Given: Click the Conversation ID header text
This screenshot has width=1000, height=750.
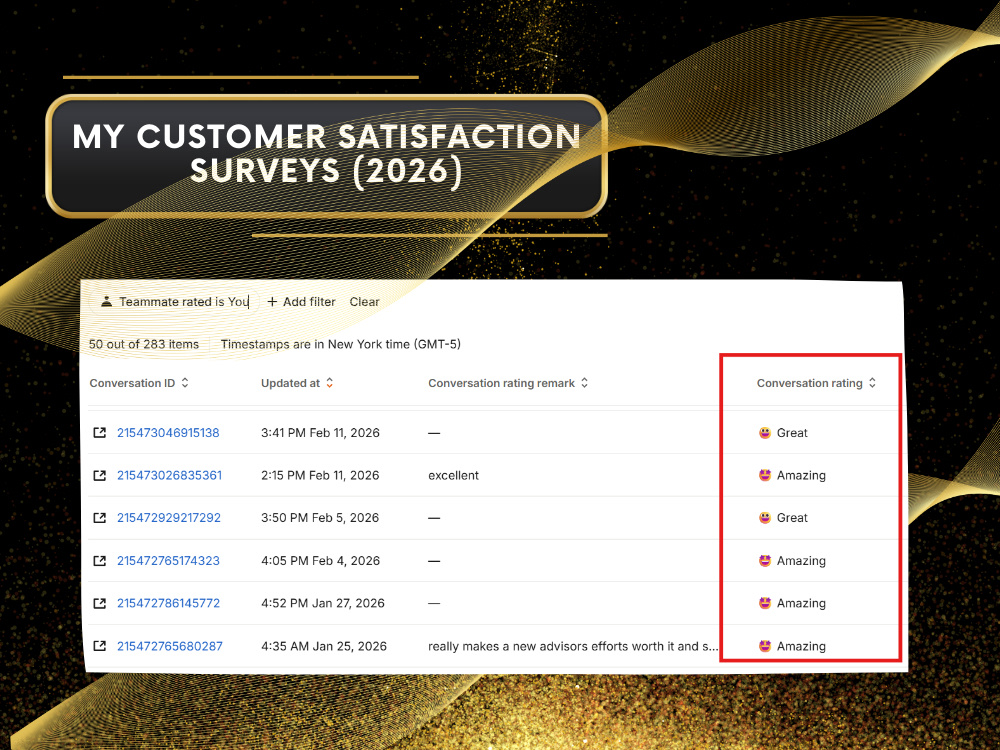Looking at the screenshot, I should (x=132, y=383).
